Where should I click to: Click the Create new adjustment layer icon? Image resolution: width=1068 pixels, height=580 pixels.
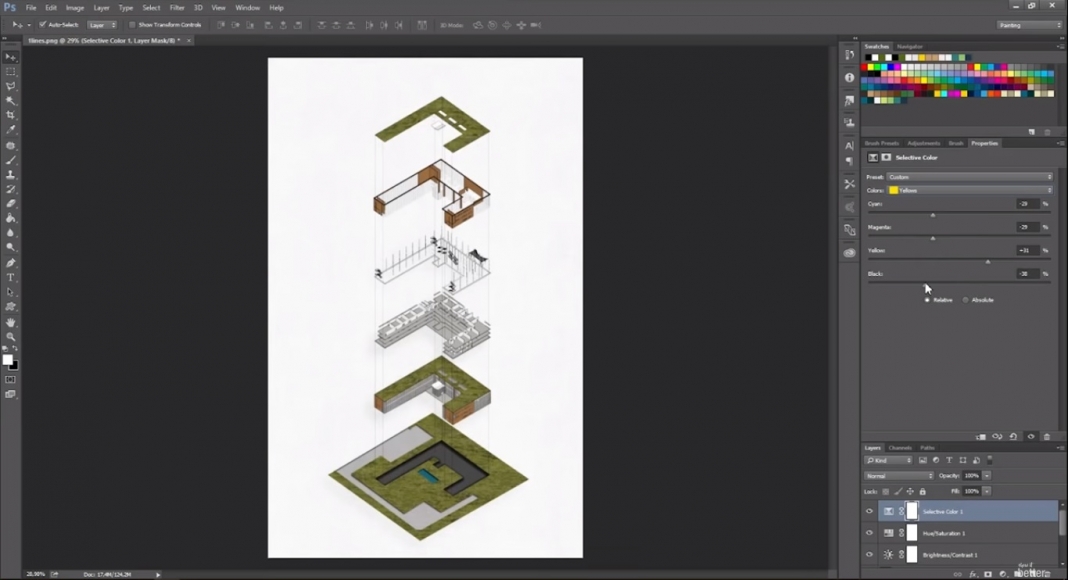(1002, 573)
